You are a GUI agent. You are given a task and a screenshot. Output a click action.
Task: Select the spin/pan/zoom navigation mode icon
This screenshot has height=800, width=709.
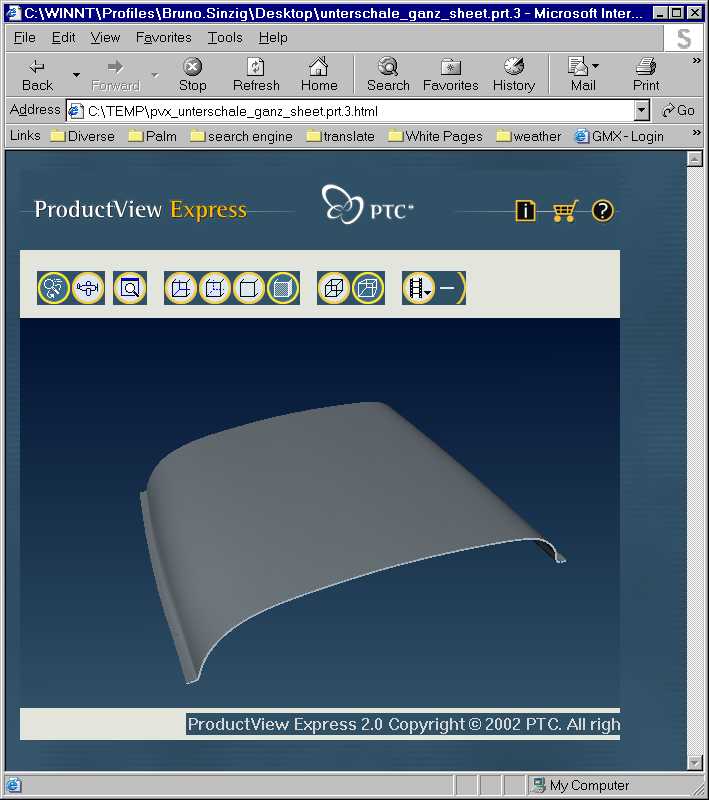[x=54, y=288]
